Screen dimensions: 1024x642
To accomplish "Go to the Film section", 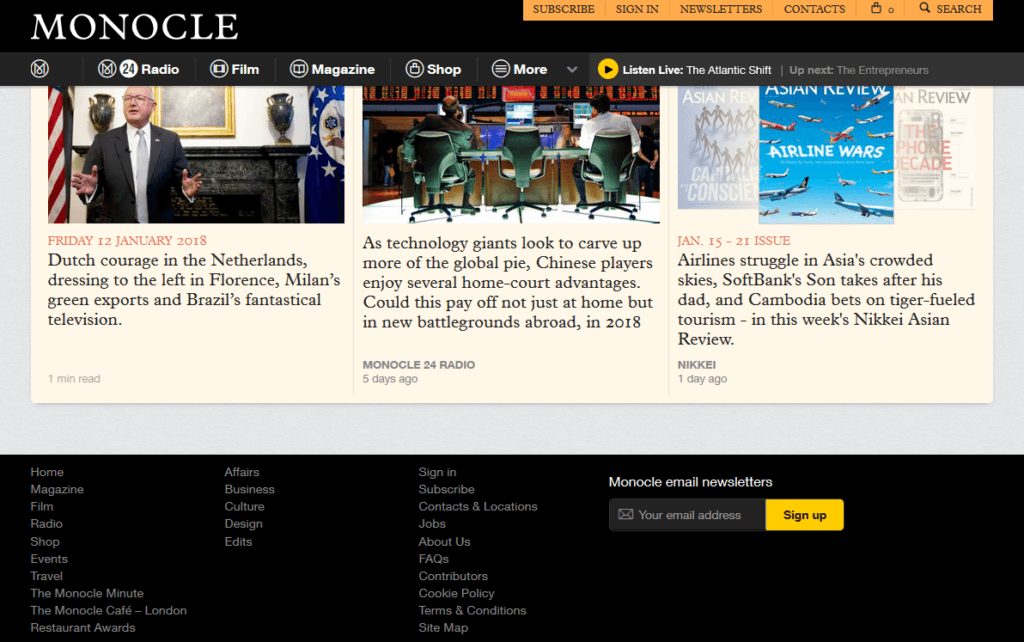I will [234, 69].
